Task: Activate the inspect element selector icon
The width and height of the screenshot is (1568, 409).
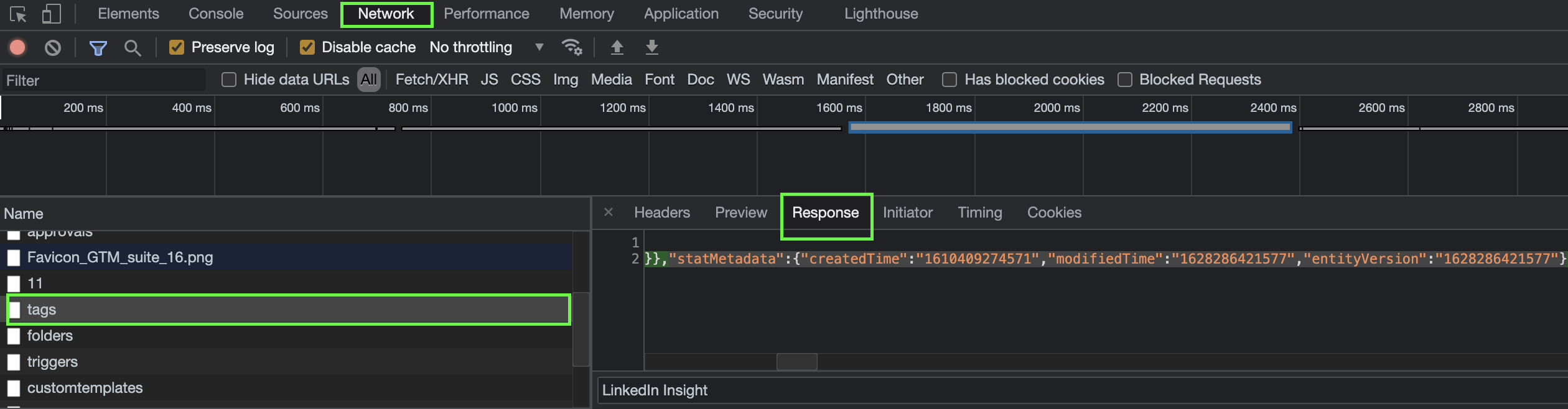Action: tap(18, 14)
